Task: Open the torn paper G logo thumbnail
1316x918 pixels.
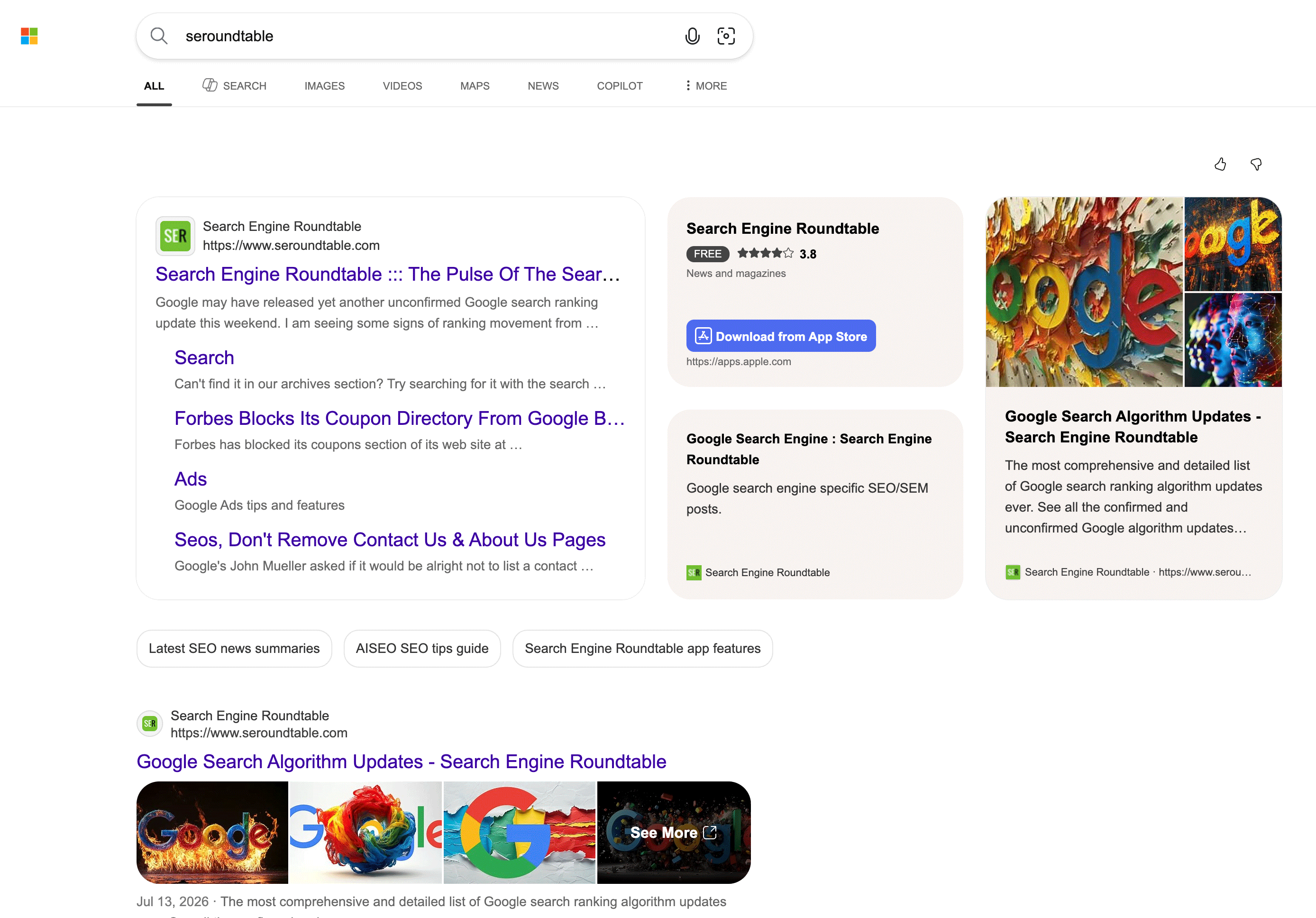Action: coord(519,833)
